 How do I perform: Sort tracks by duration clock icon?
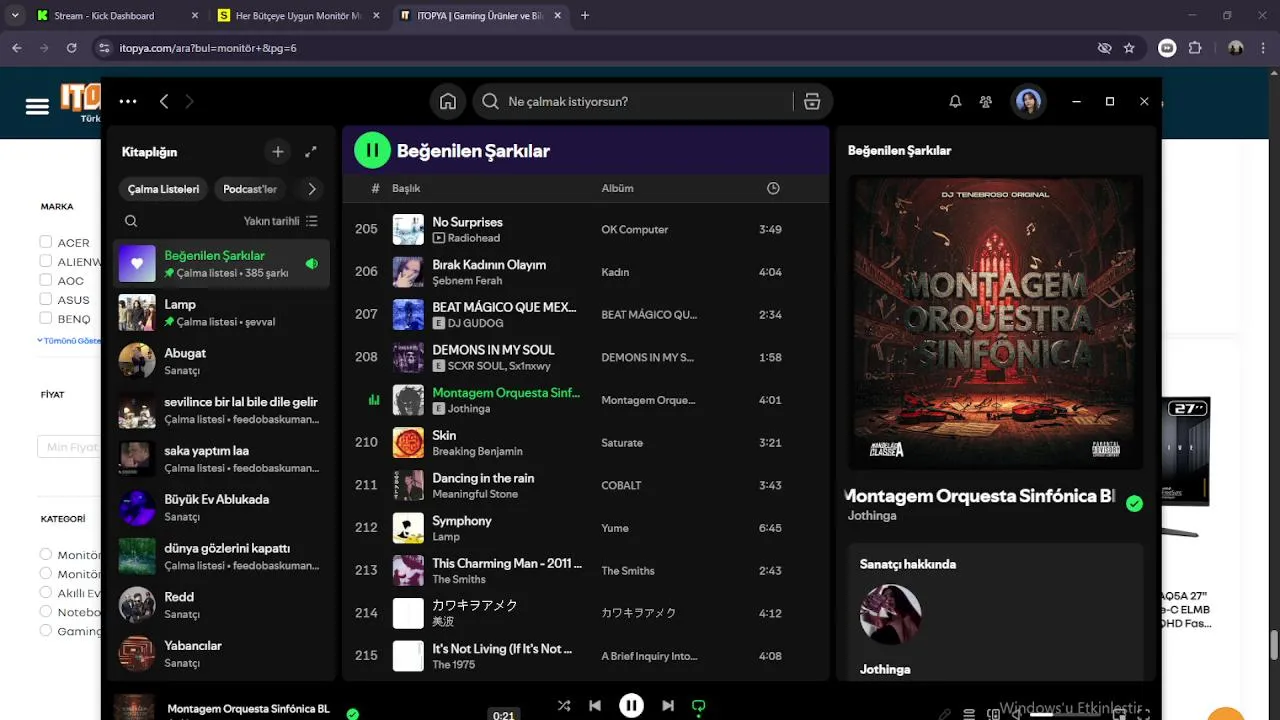(x=773, y=188)
